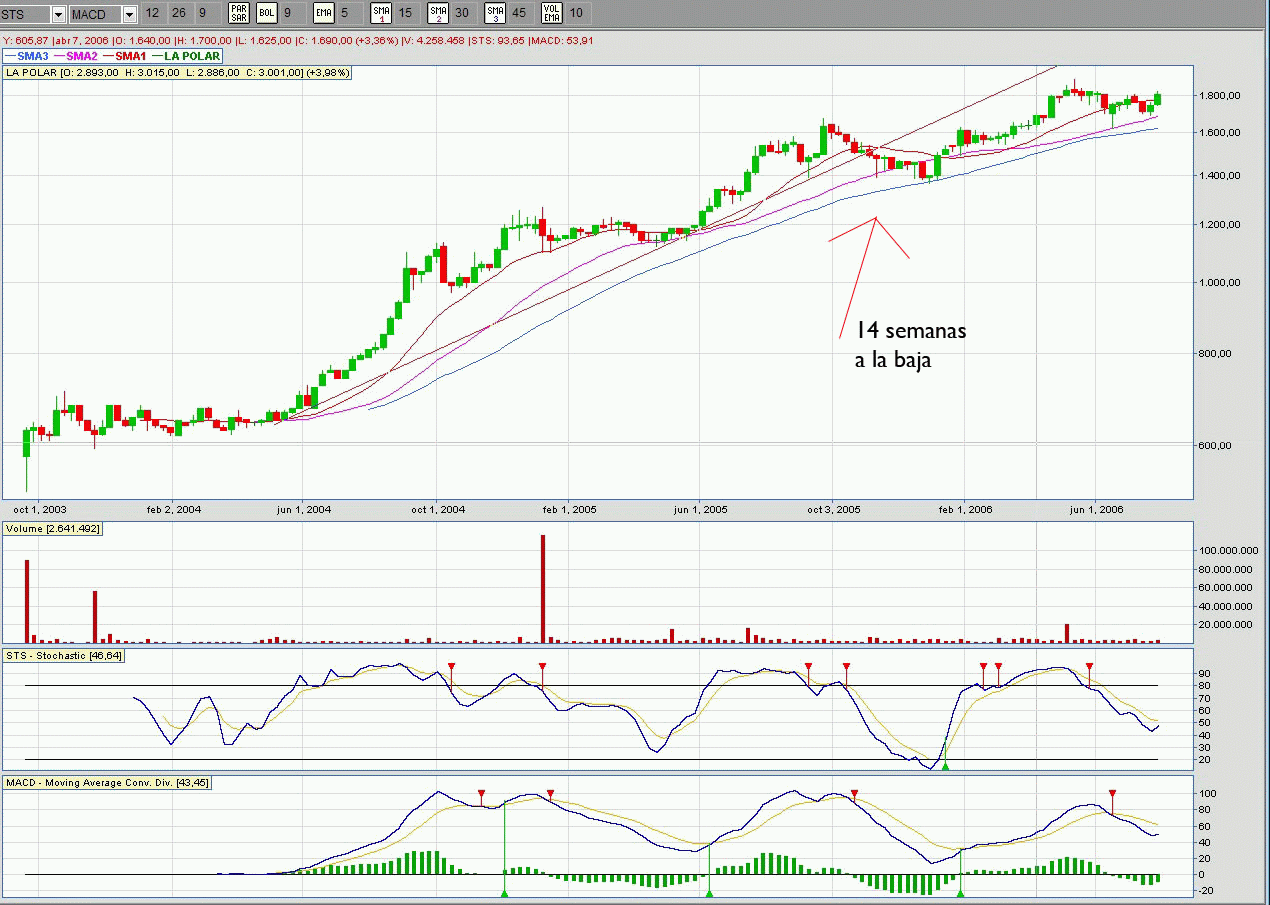Click the MACD - Moving Average panel label
This screenshot has width=1270, height=905.
(x=108, y=782)
